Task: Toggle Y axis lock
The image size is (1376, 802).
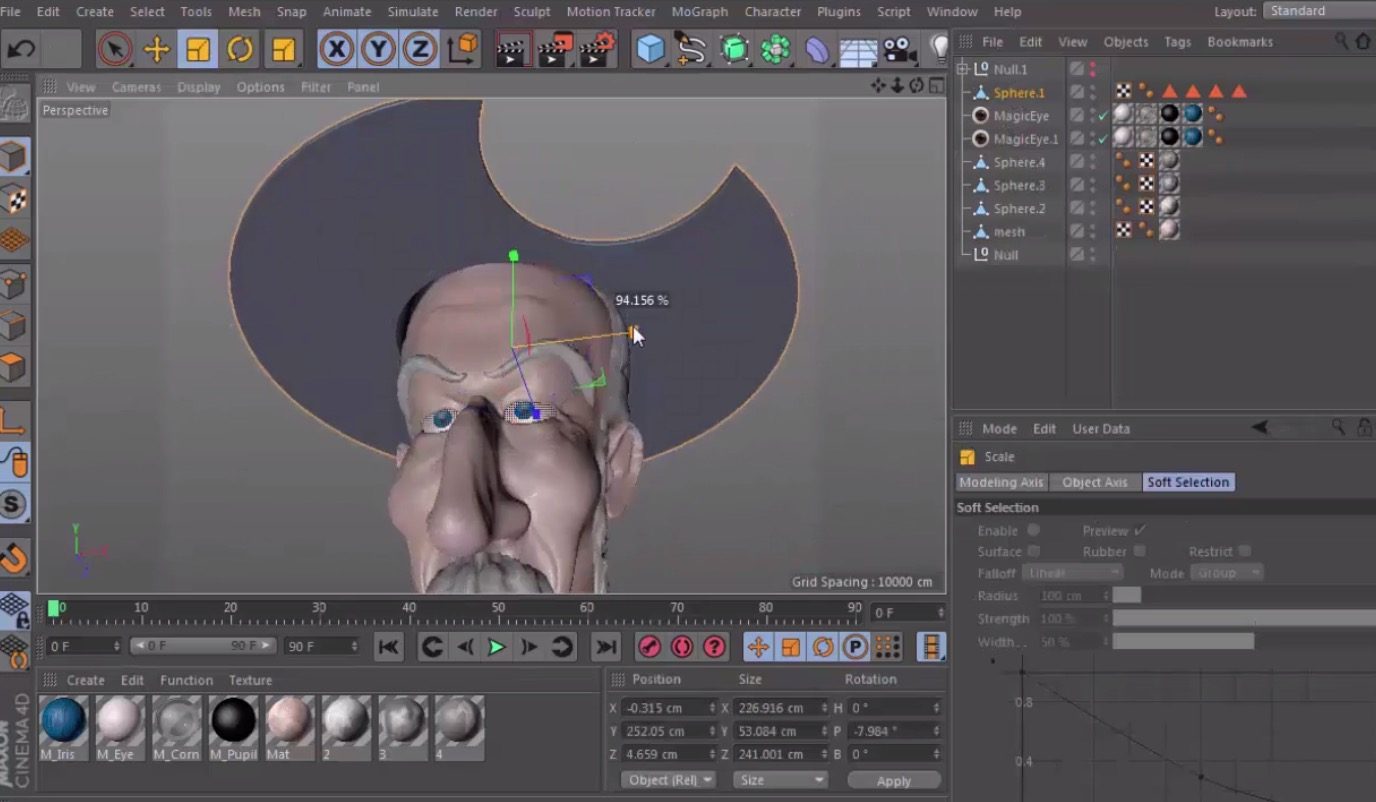Action: tap(378, 49)
